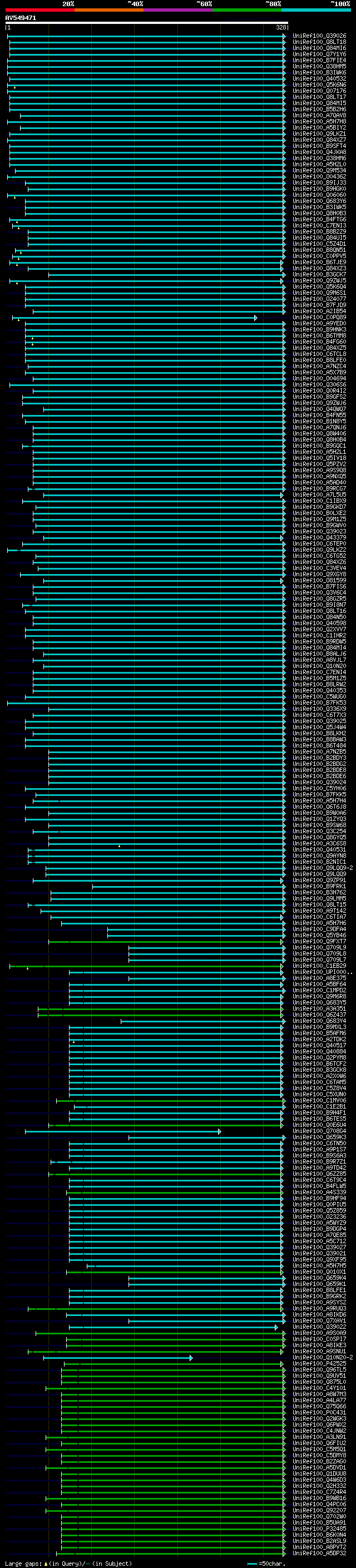This screenshot has height=1568, width=356.
Task: Select the UniRef100_Q9ZWJ5 label
Action: tap(319, 280)
